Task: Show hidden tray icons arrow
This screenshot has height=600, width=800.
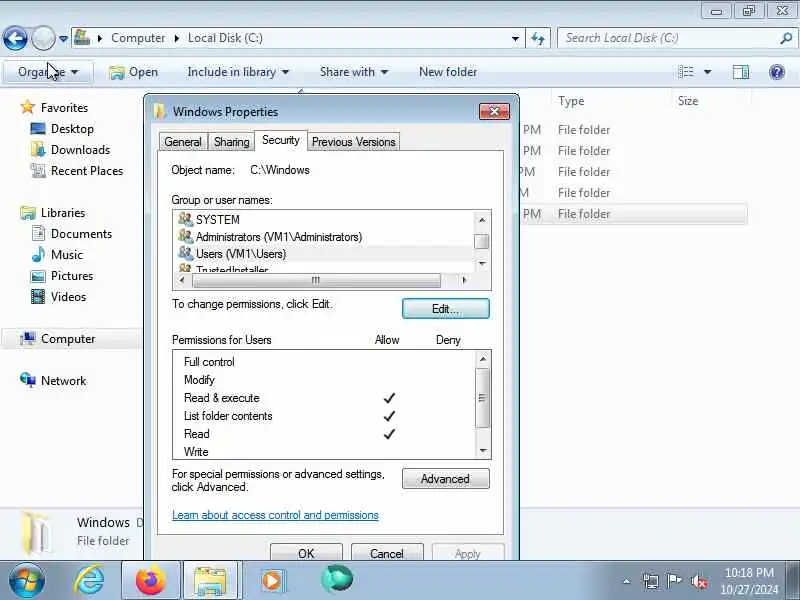Action: [x=627, y=581]
